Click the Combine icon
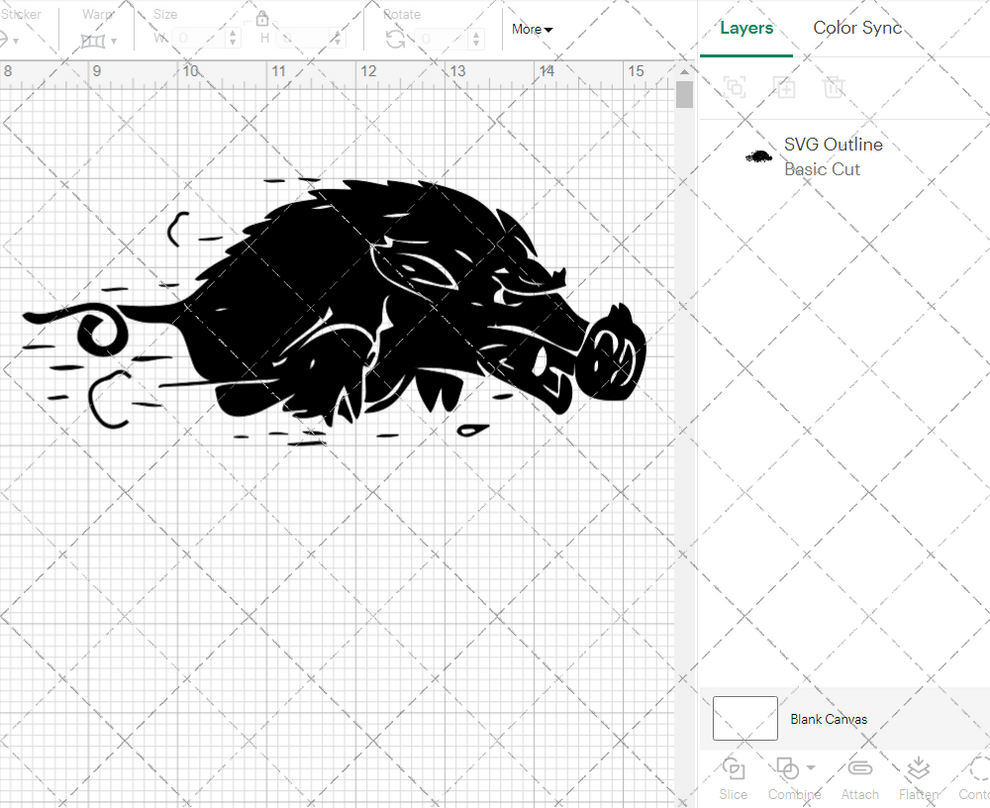 coord(789,768)
